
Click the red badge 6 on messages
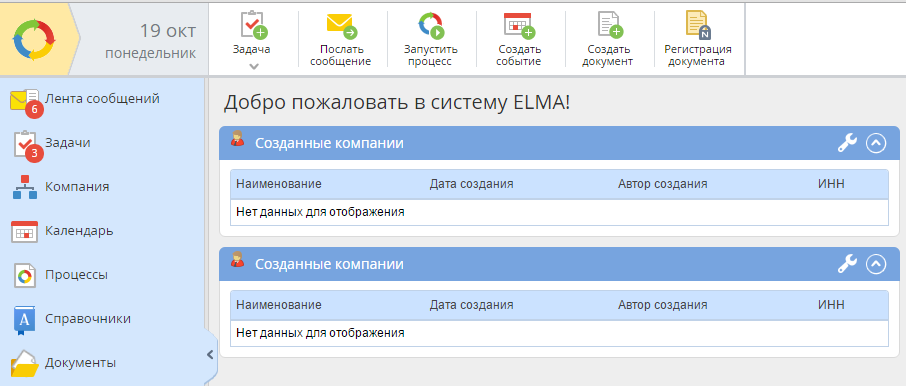34,109
